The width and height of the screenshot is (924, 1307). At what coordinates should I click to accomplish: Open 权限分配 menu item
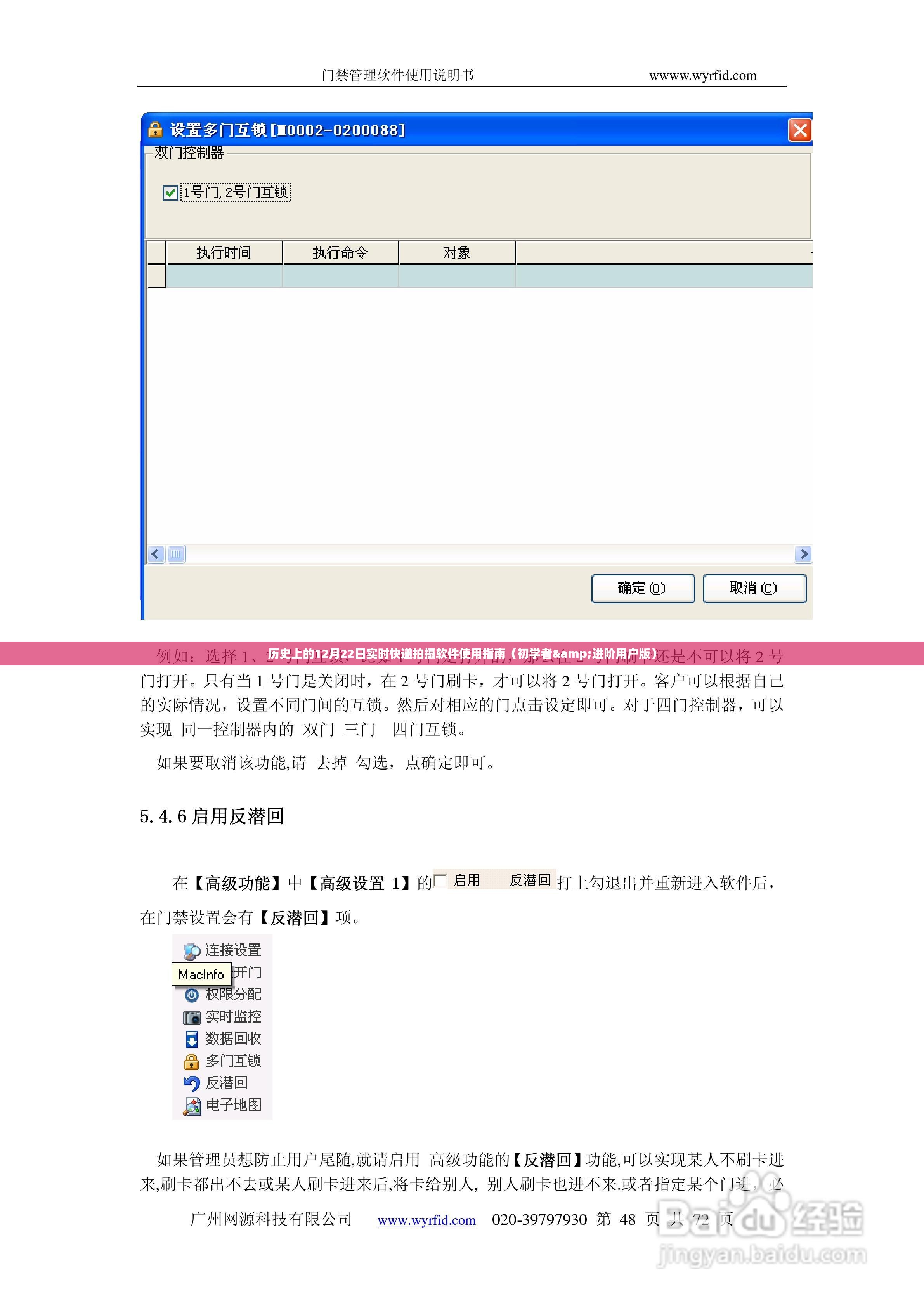pyautogui.click(x=233, y=994)
